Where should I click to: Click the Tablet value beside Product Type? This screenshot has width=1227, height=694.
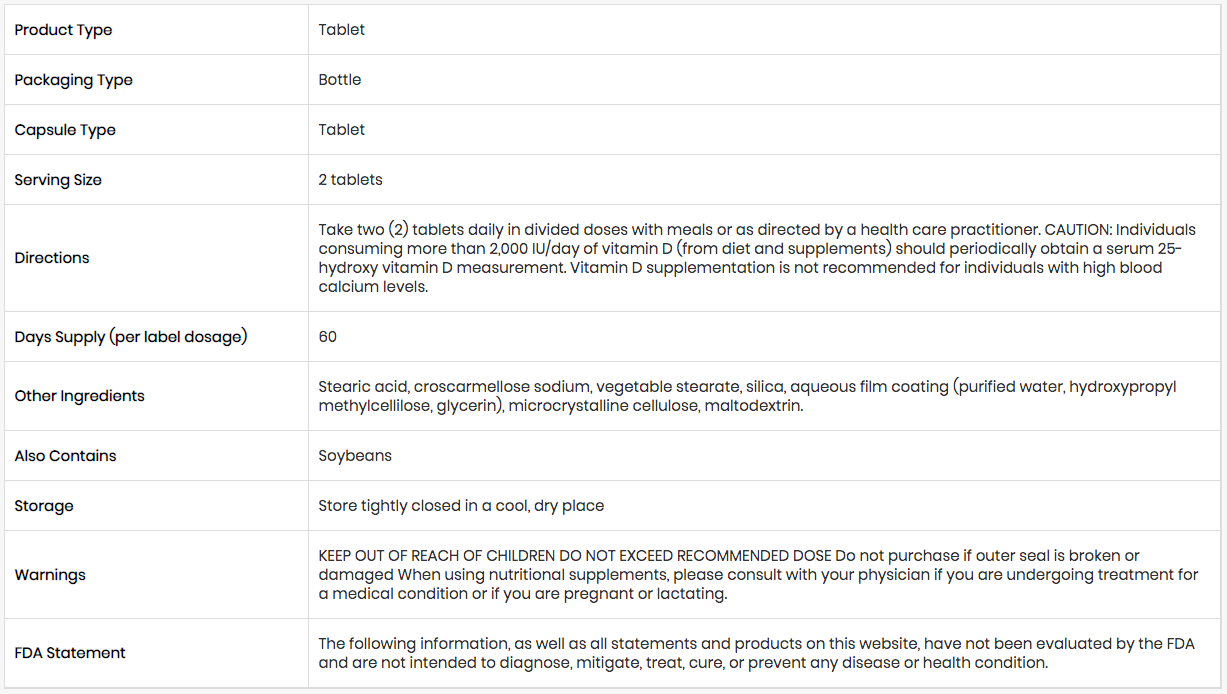pyautogui.click(x=342, y=30)
